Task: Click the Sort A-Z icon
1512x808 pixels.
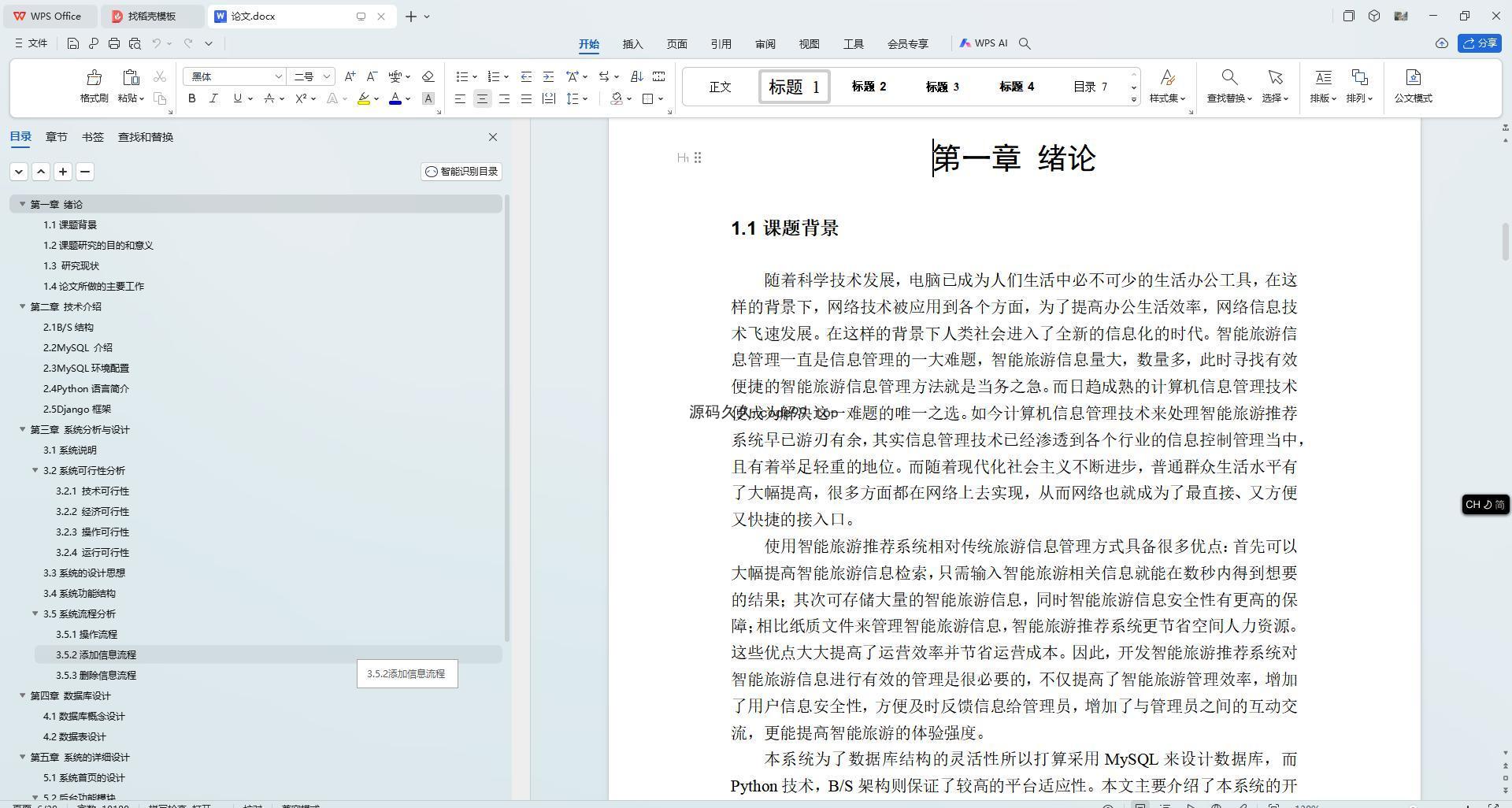Action: (x=636, y=76)
